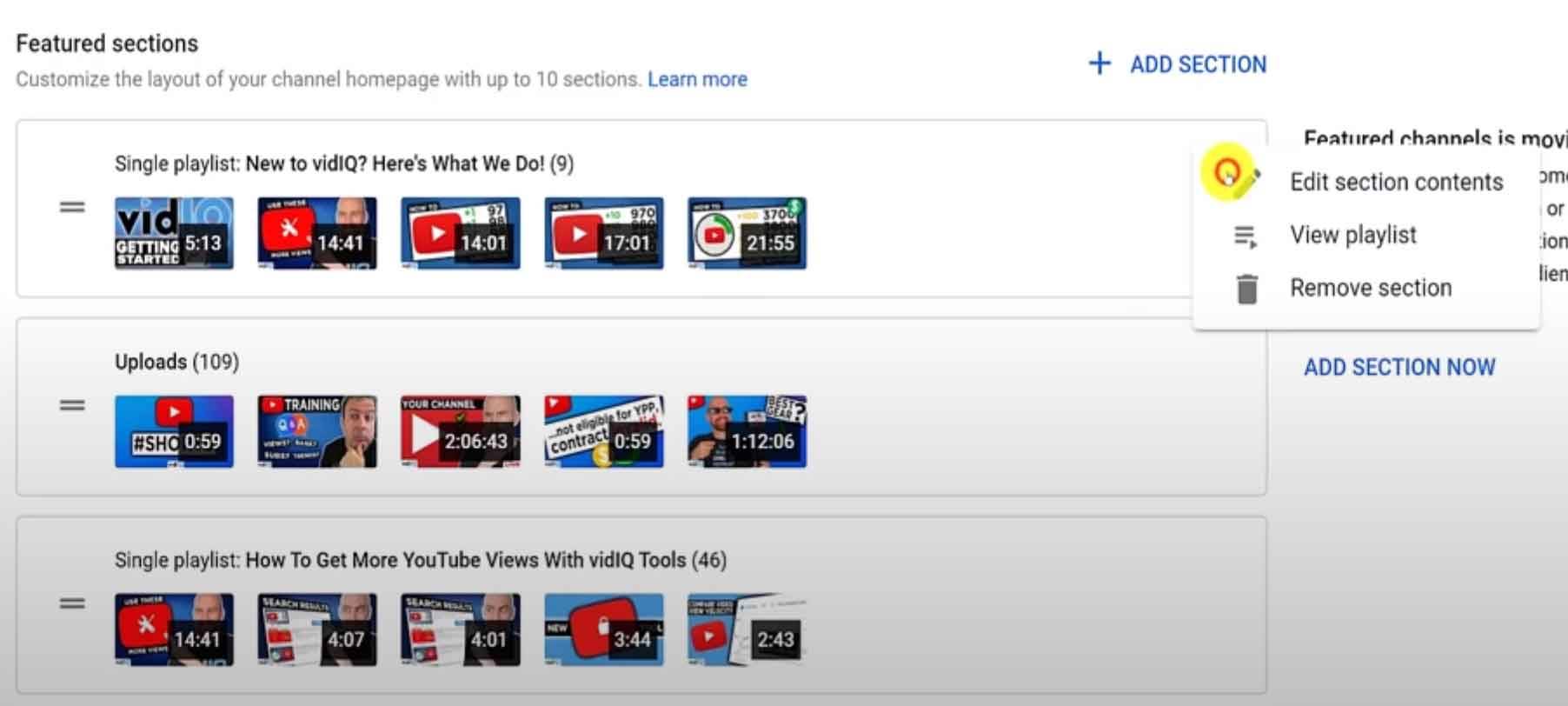This screenshot has height=706, width=1568.
Task: Grab the drag handle of the How To Get More Views section
Action: coord(72,603)
